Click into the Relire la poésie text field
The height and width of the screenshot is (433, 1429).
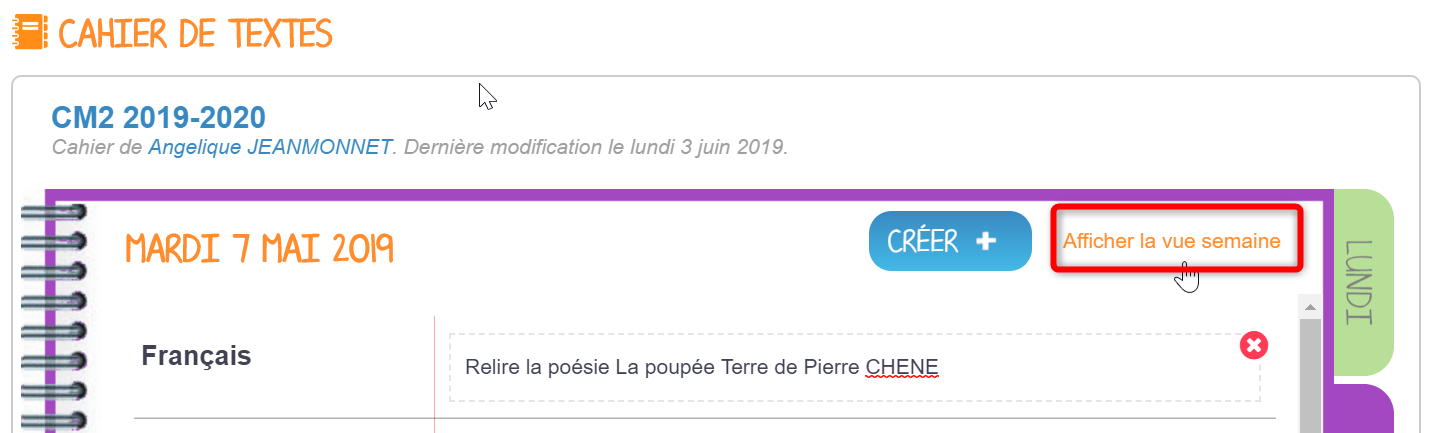tap(854, 367)
